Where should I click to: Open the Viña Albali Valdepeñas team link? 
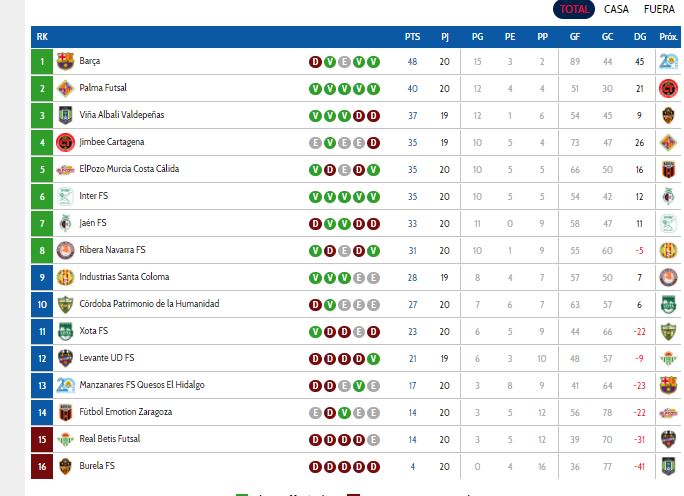[x=122, y=115]
